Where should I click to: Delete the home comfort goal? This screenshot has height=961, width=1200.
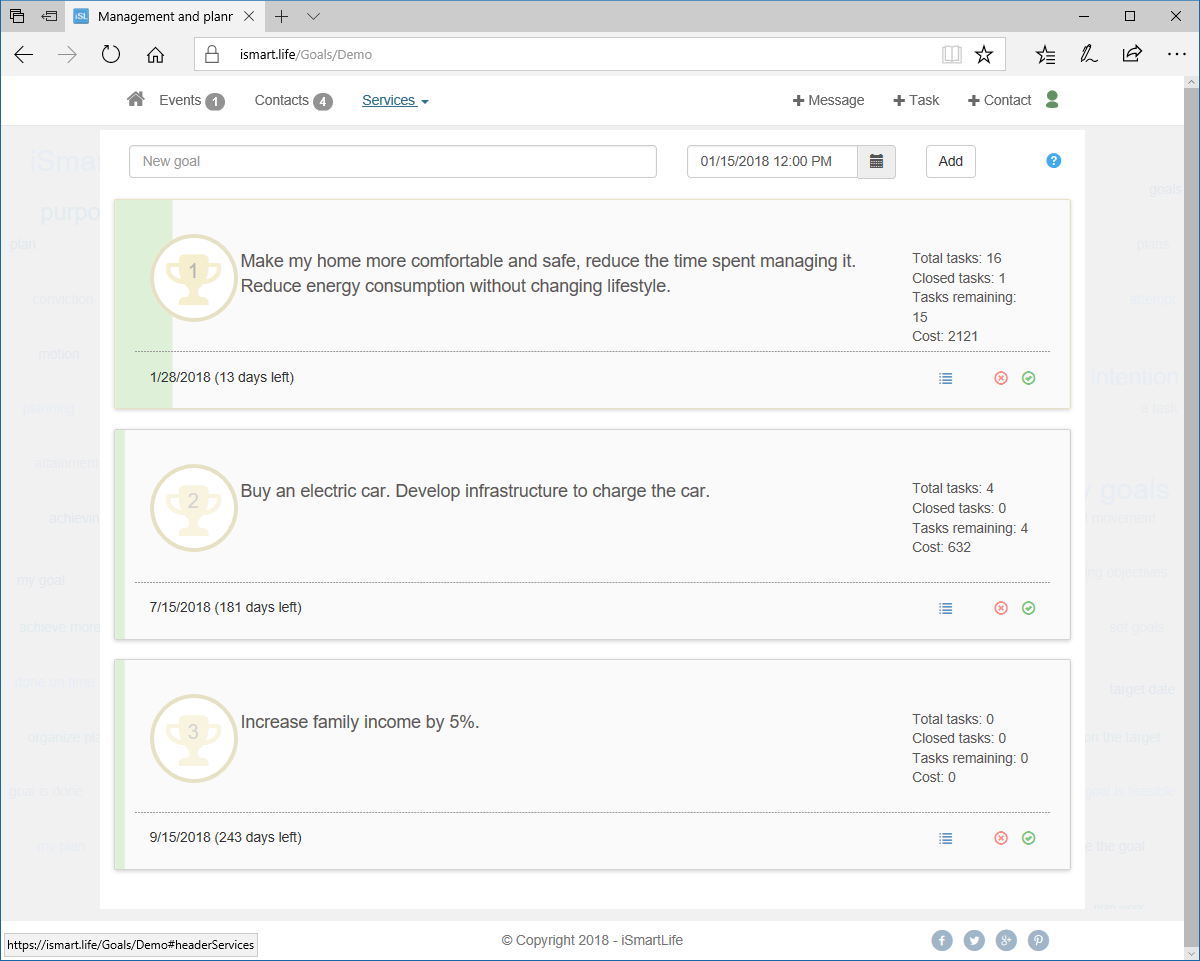click(x=1001, y=378)
